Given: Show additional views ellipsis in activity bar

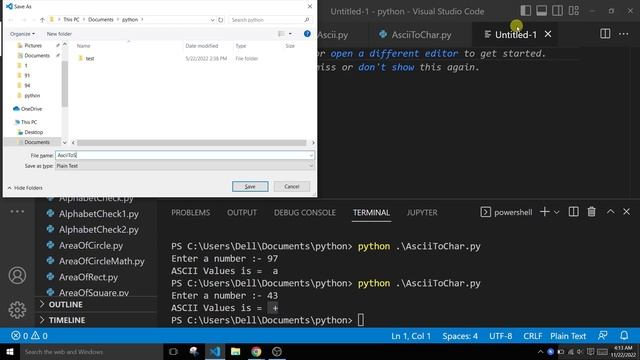Looking at the screenshot, I should pos(17,211).
